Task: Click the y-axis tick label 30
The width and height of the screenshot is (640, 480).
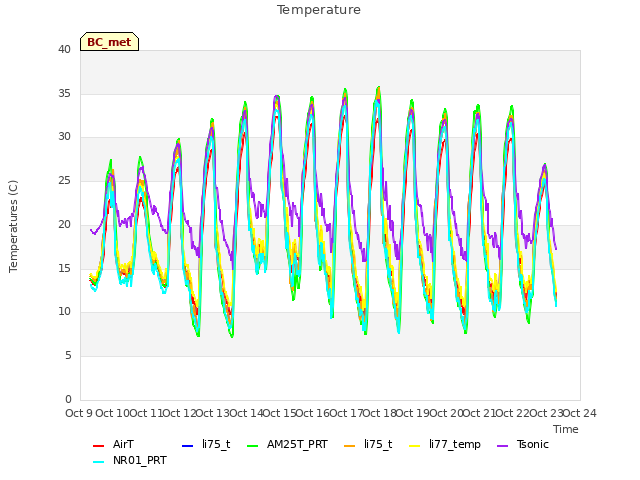Action: (64, 137)
